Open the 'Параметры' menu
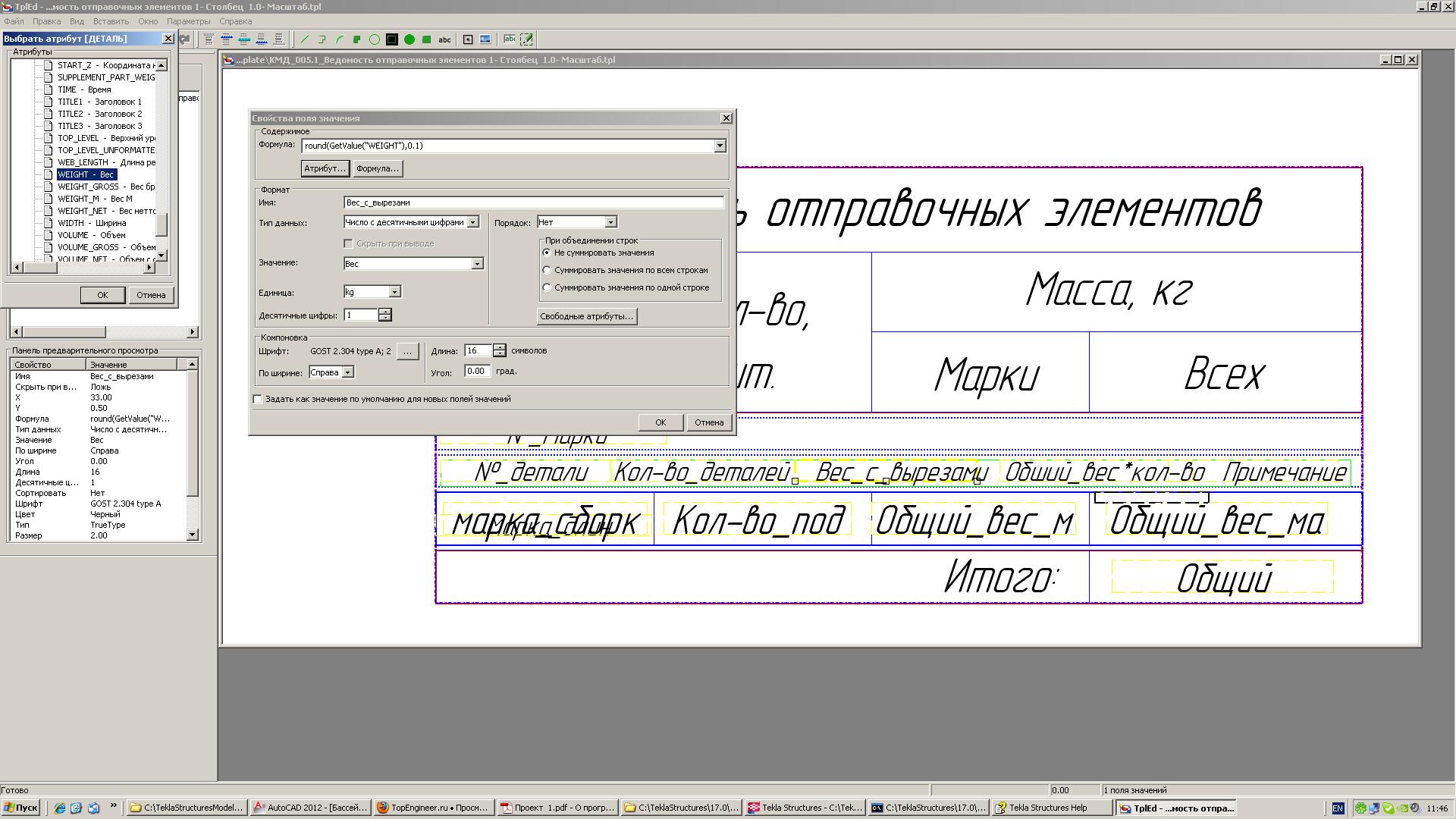The image size is (1456, 819). (188, 21)
